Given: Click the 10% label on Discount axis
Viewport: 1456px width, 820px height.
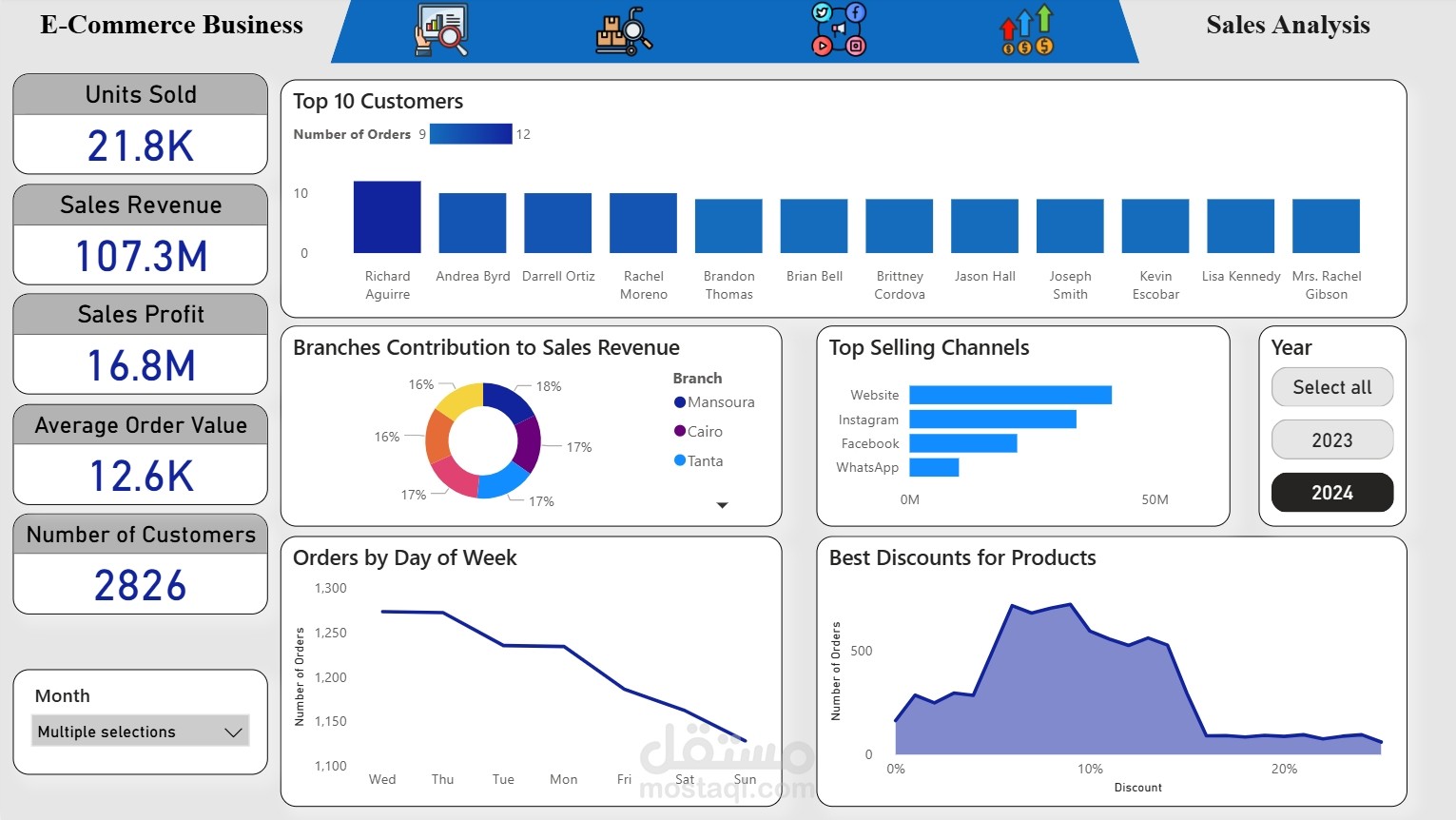Looking at the screenshot, I should pos(1090,769).
